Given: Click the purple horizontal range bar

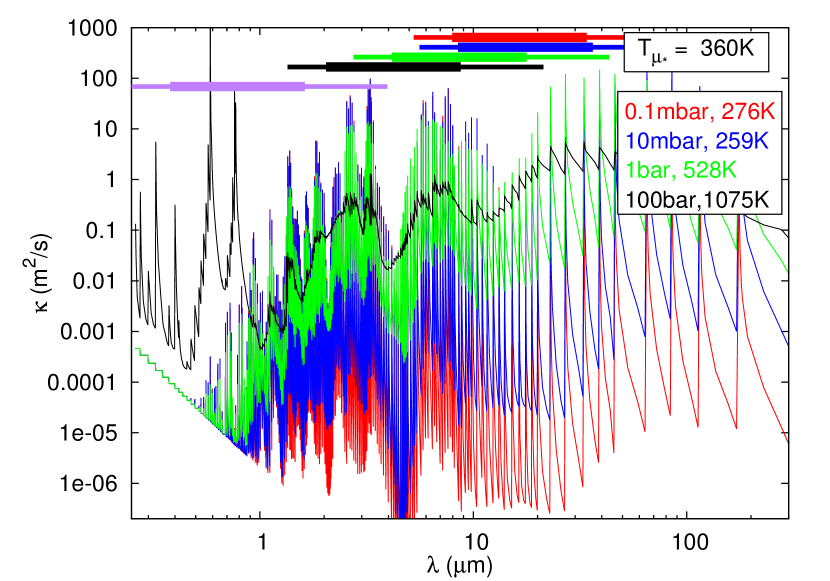Looking at the screenshot, I should point(259,86).
